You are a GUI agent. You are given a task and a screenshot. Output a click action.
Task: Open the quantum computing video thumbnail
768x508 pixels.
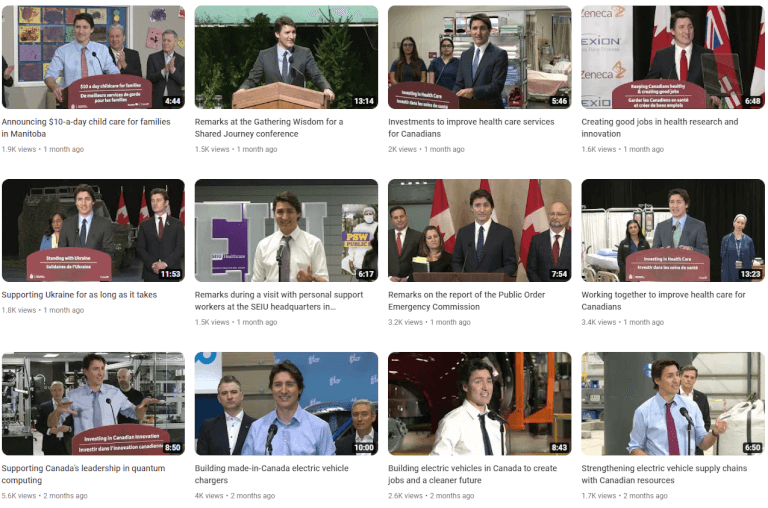(x=93, y=404)
